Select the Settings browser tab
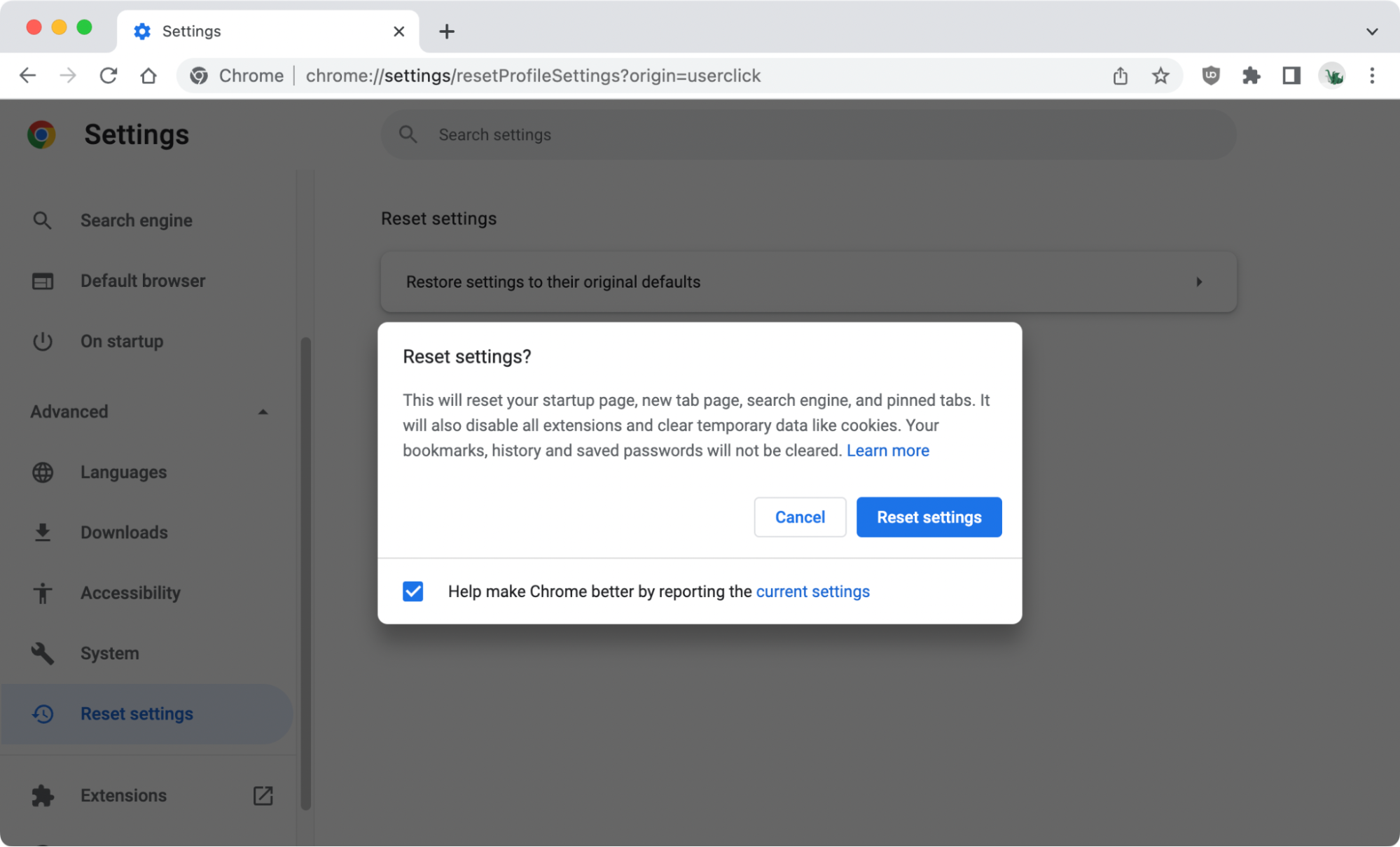The width and height of the screenshot is (1400, 847). pos(268,31)
